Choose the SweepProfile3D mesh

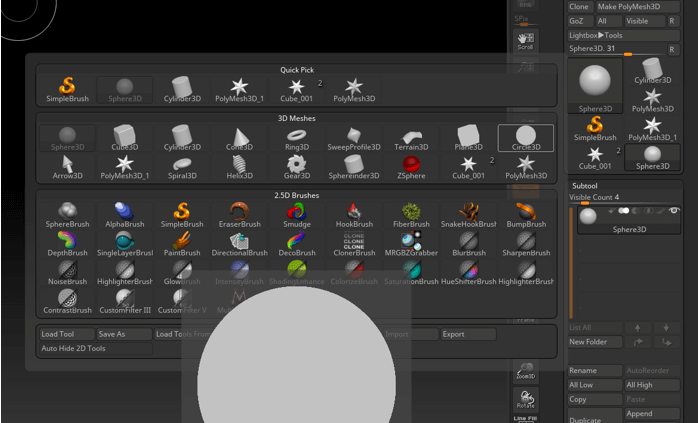click(354, 138)
